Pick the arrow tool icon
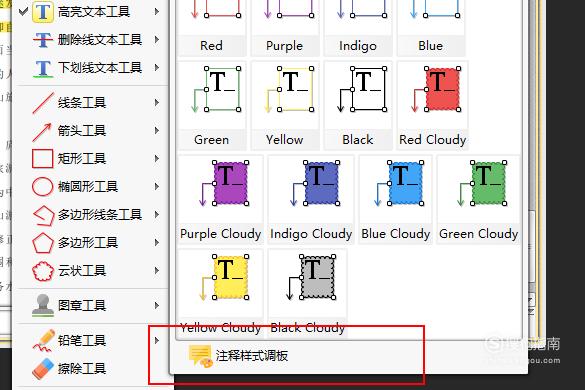 click(42, 131)
